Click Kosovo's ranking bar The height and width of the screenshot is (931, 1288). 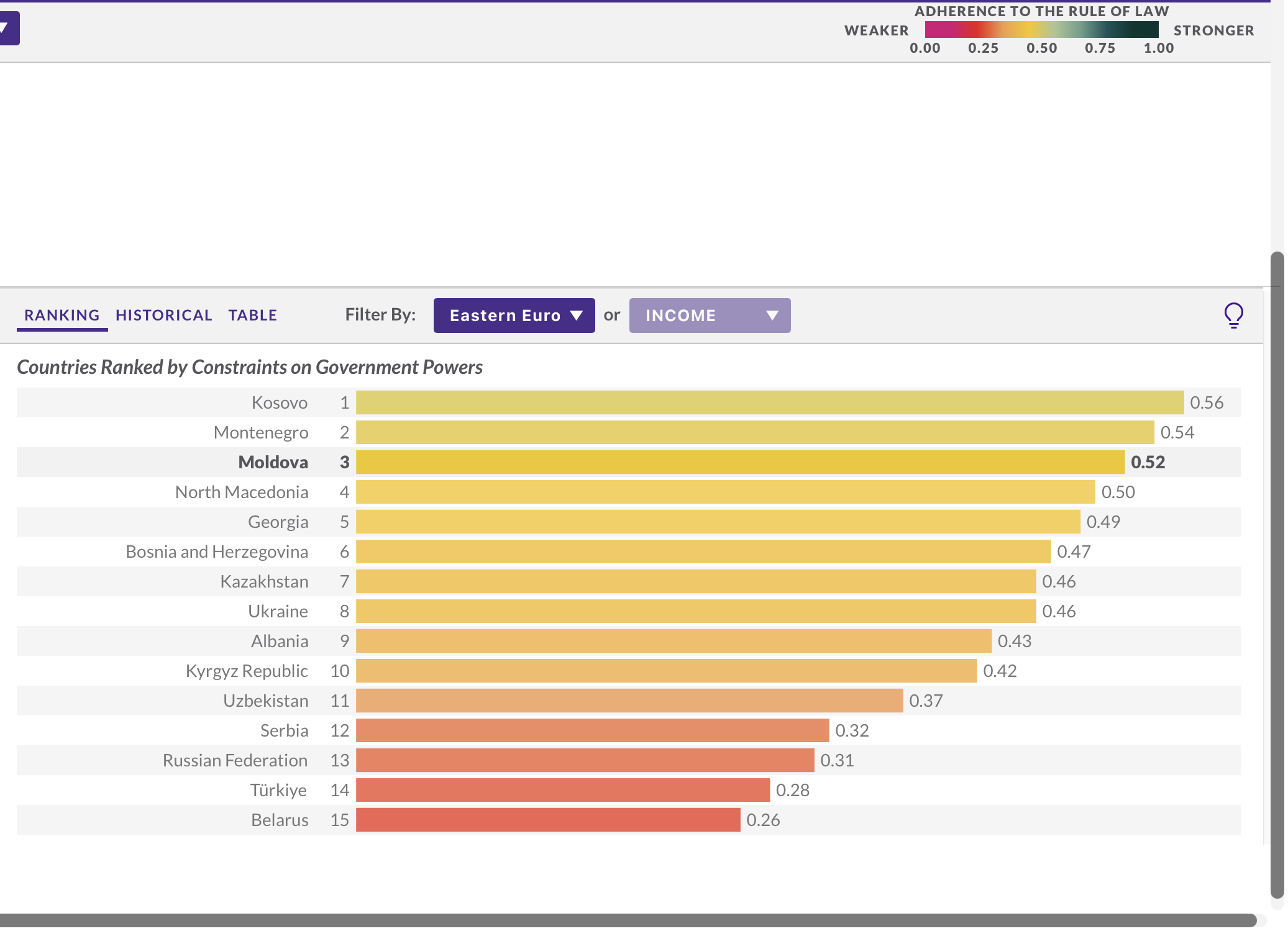769,402
